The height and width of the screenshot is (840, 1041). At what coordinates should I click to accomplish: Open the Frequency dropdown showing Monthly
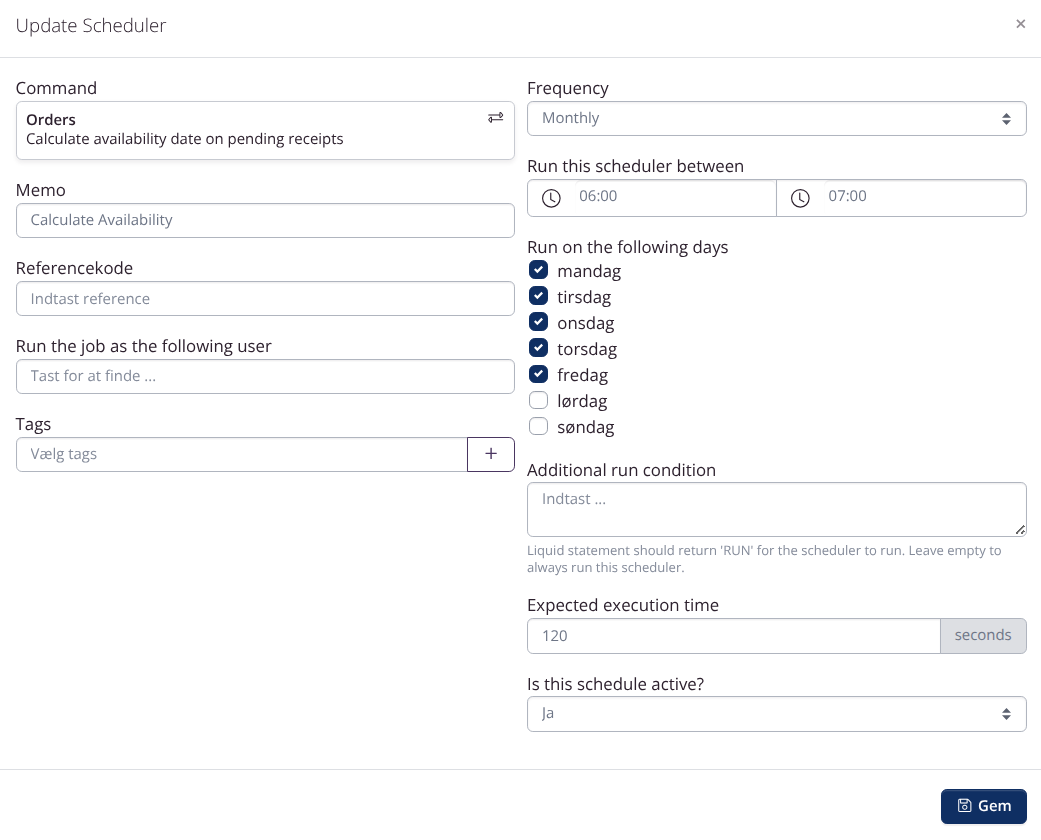point(777,118)
